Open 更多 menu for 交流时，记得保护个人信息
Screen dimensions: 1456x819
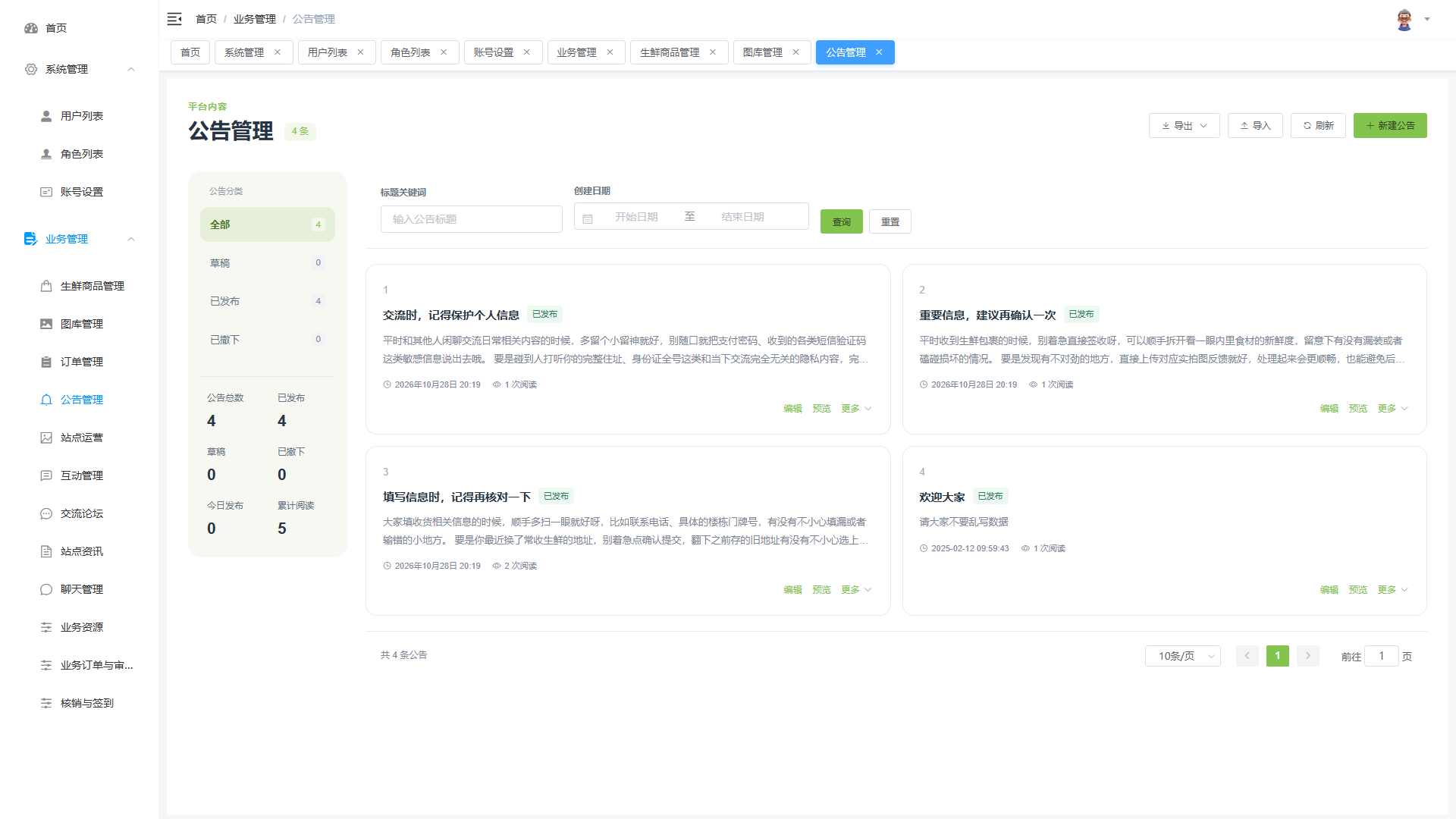point(856,409)
